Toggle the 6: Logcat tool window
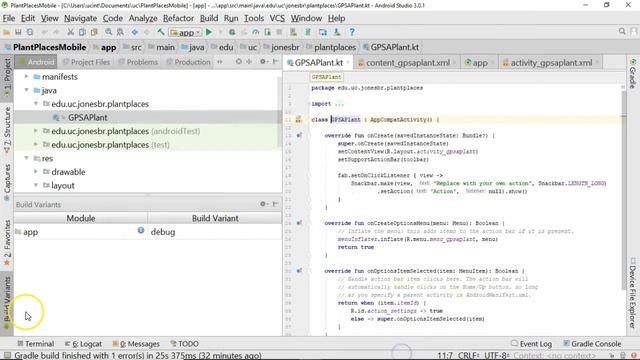Image resolution: width=640 pixels, height=360 pixels. click(83, 344)
